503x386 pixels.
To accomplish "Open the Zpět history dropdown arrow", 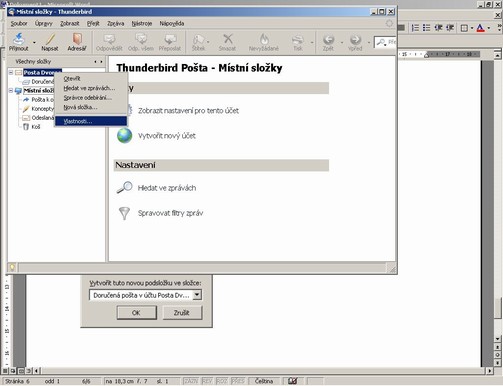I will point(342,43).
